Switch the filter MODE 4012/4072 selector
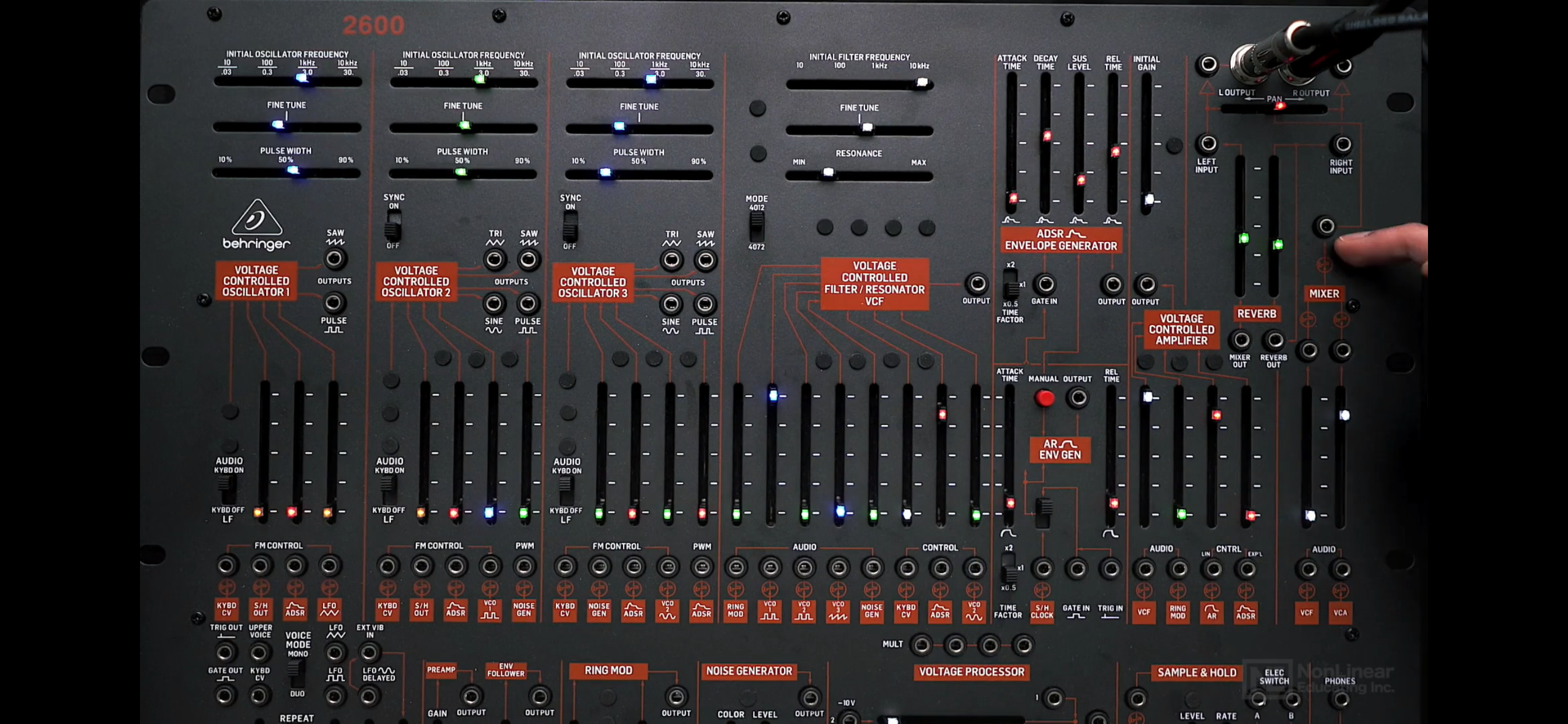This screenshot has width=1568, height=724. [756, 227]
